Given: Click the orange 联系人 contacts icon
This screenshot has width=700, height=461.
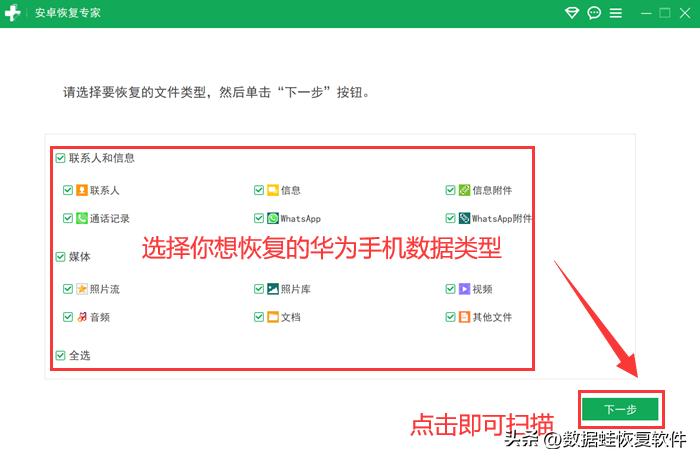Looking at the screenshot, I should (82, 190).
